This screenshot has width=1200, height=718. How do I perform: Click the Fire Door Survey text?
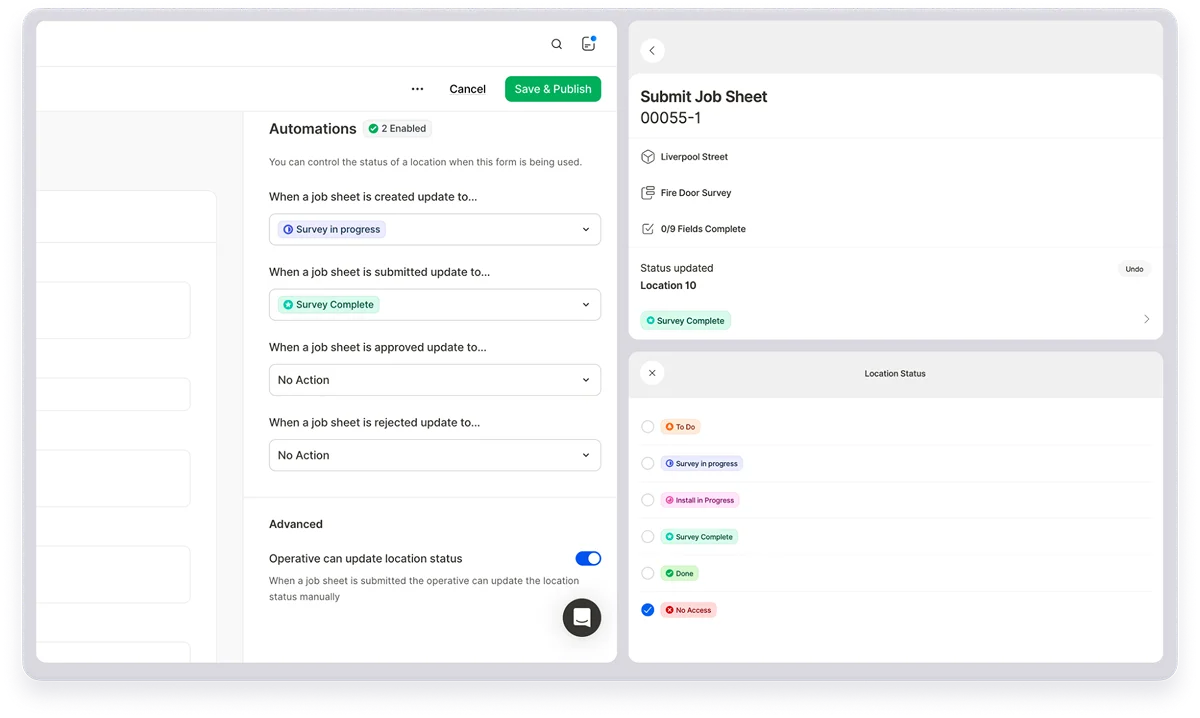[696, 193]
